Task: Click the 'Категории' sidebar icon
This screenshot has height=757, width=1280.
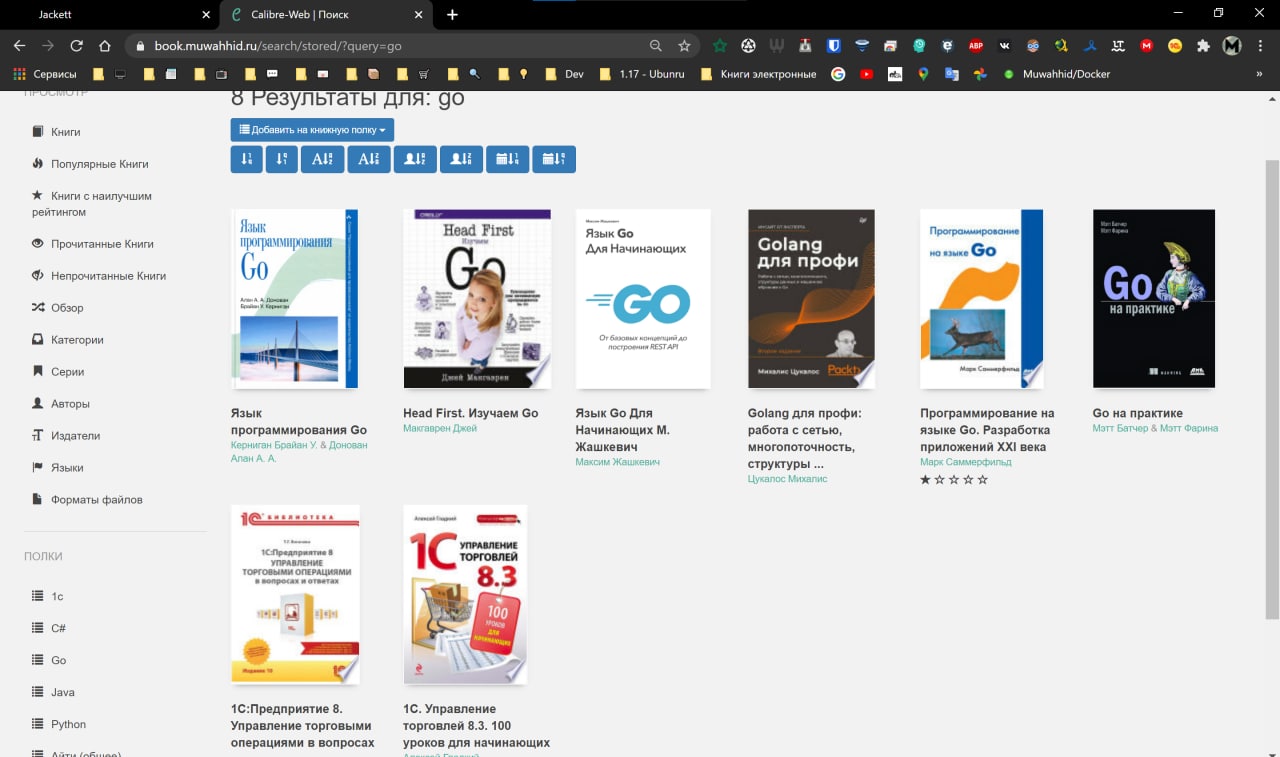Action: (x=38, y=340)
